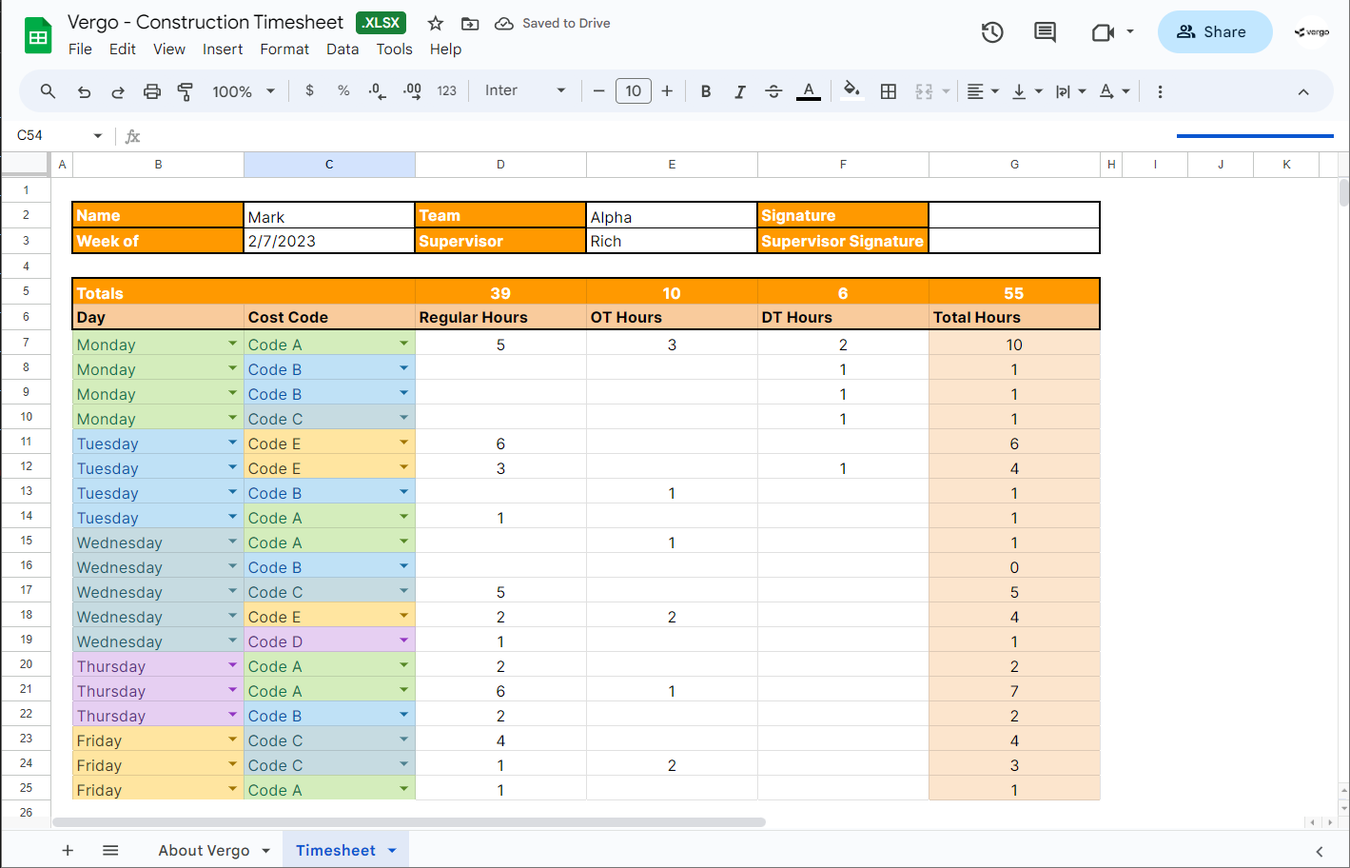Click the total hours cell showing 55
Screen dimensions: 1350x868
(1014, 293)
